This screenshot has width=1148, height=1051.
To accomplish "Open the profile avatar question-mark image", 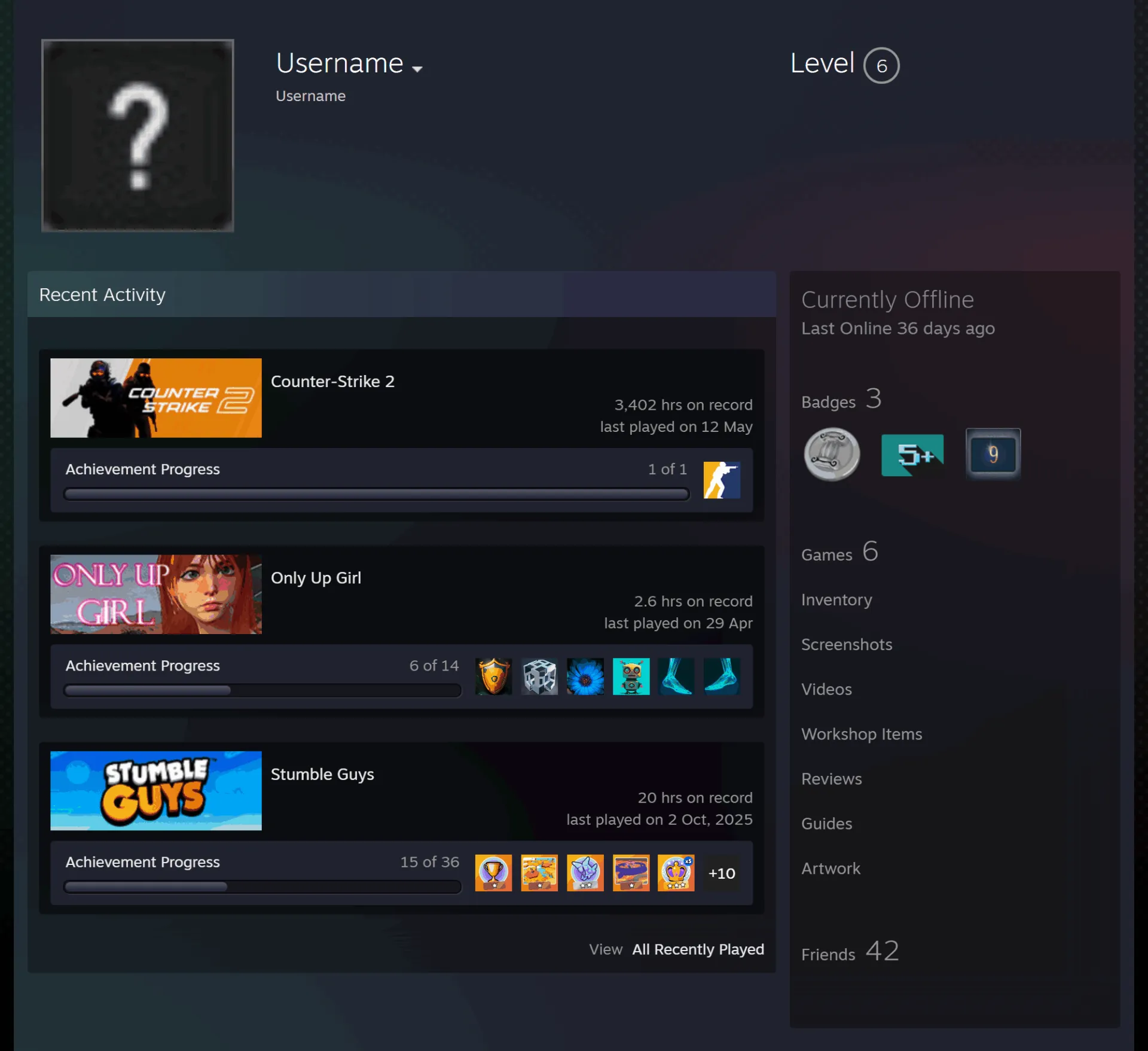I will point(138,135).
